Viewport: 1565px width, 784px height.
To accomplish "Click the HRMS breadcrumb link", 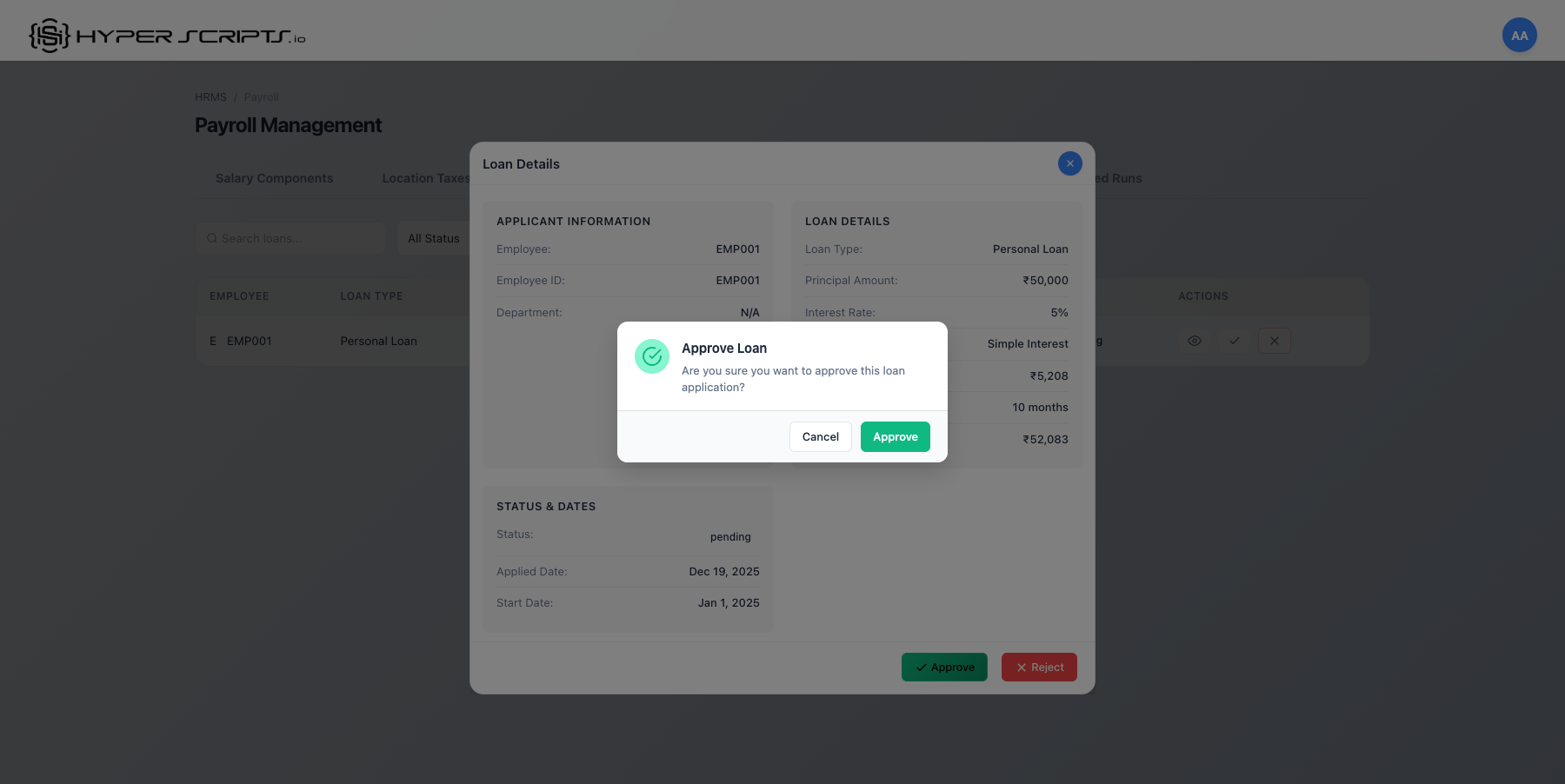I will pyautogui.click(x=210, y=97).
